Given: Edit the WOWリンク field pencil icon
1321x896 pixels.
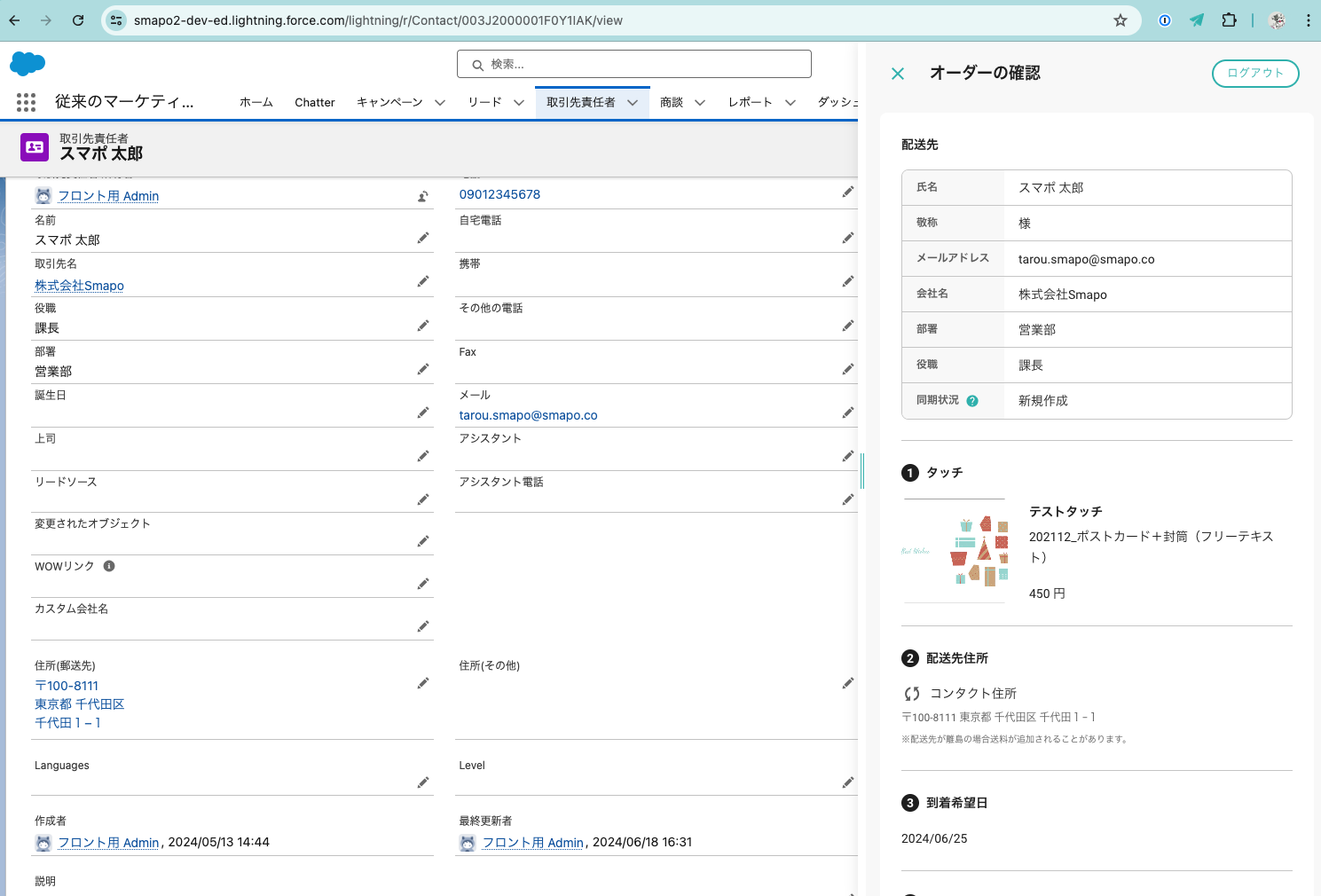Looking at the screenshot, I should [423, 584].
